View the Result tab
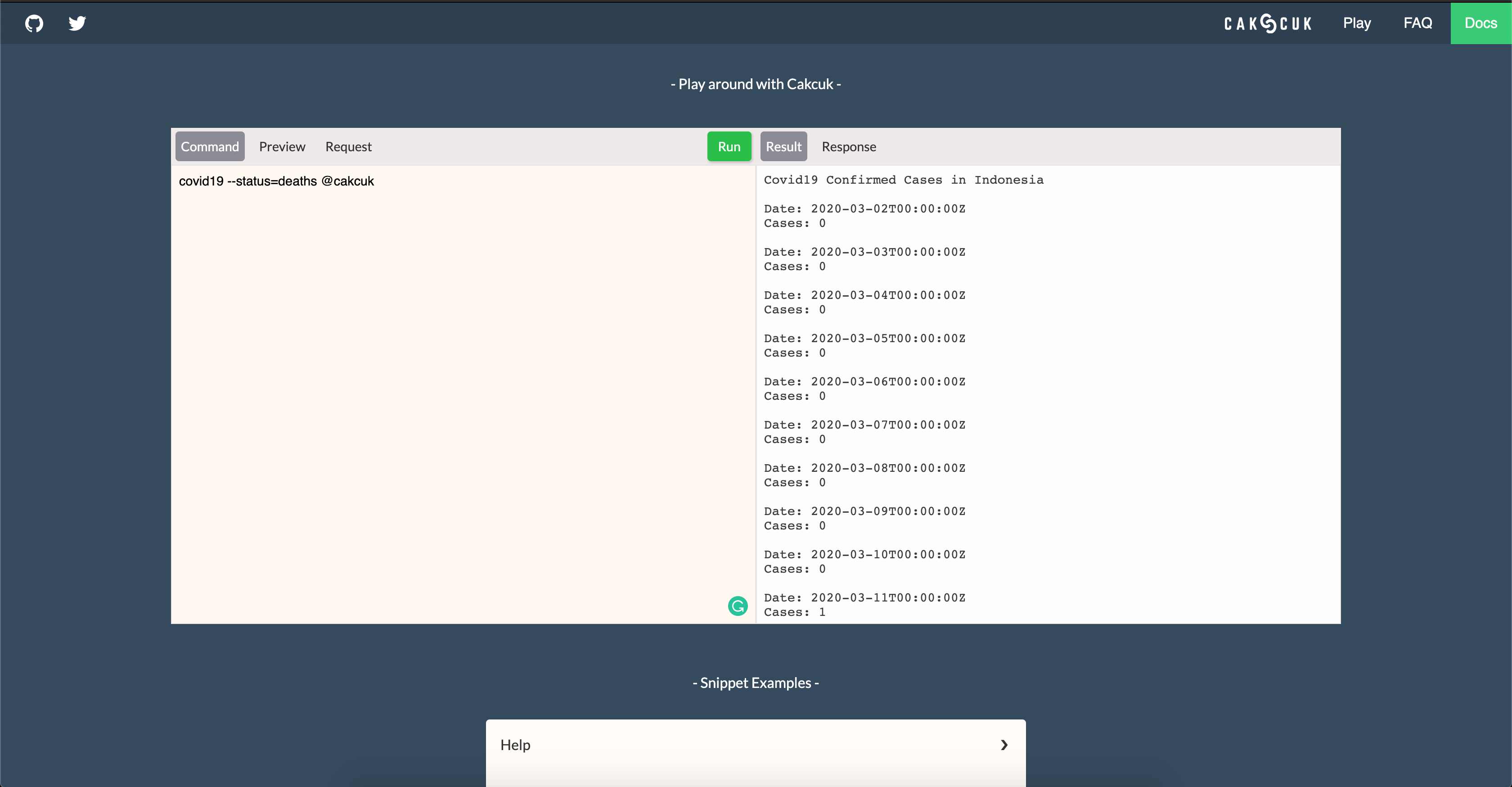The image size is (1512, 787). (783, 146)
